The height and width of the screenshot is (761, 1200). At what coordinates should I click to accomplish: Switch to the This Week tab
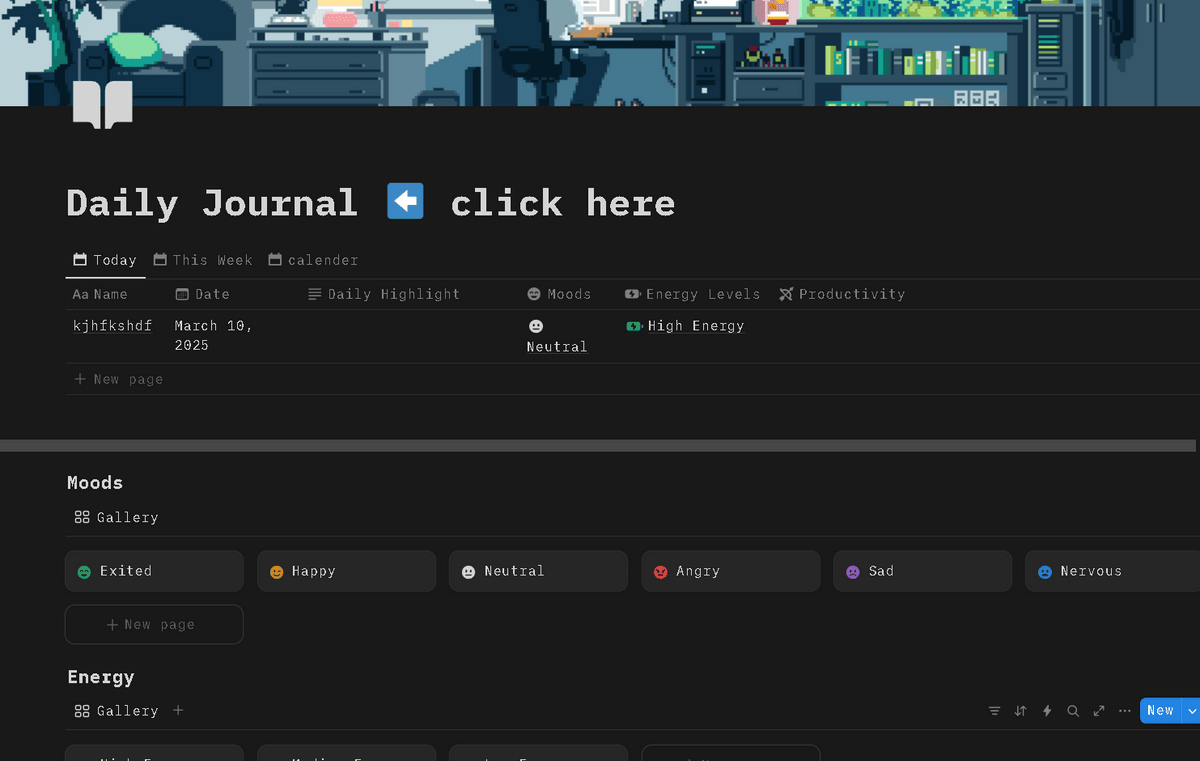click(203, 260)
